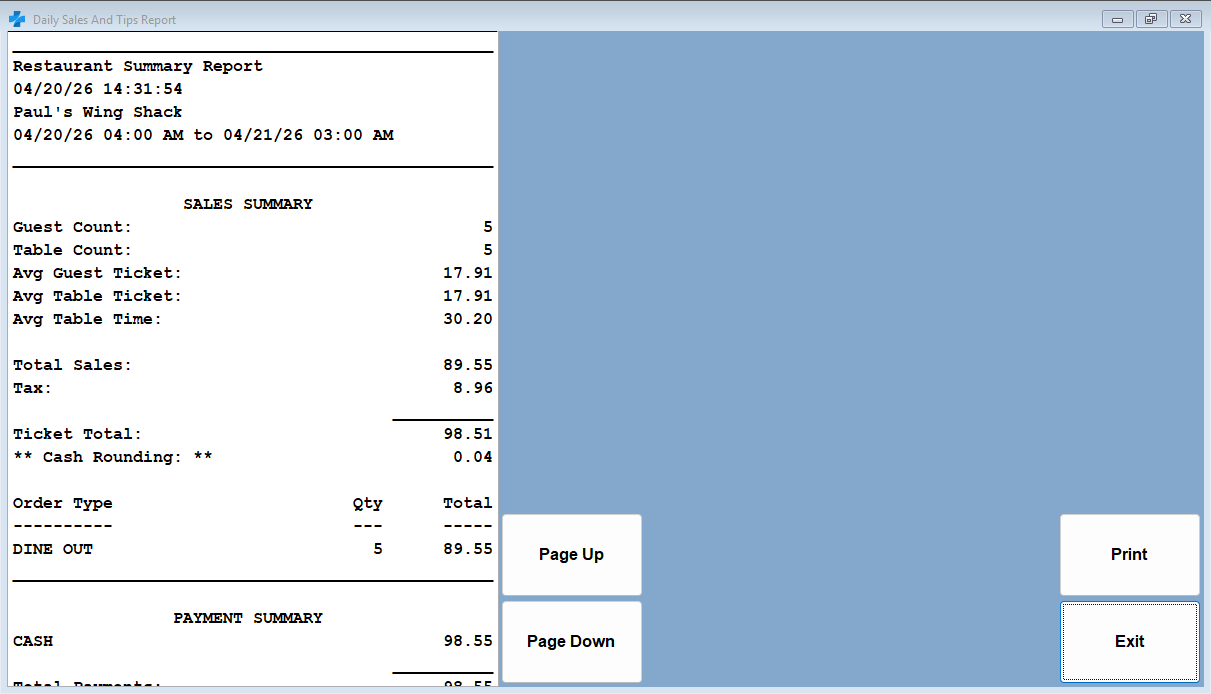The width and height of the screenshot is (1211, 694).
Task: Restore down the report window
Action: [1151, 19]
